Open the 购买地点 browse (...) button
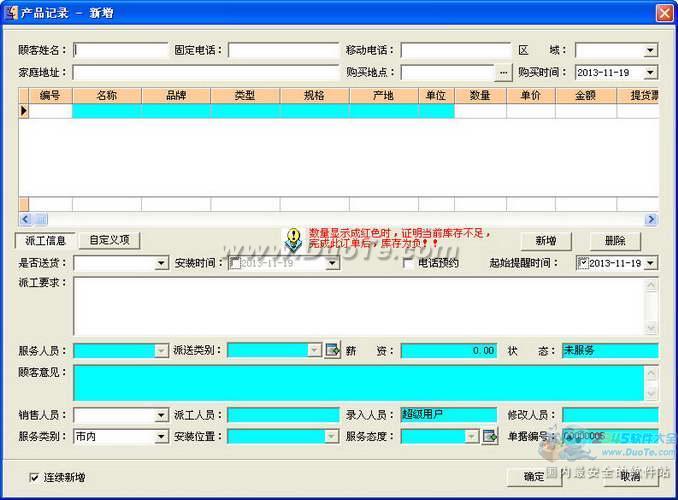This screenshot has height=500, width=678. [x=503, y=72]
